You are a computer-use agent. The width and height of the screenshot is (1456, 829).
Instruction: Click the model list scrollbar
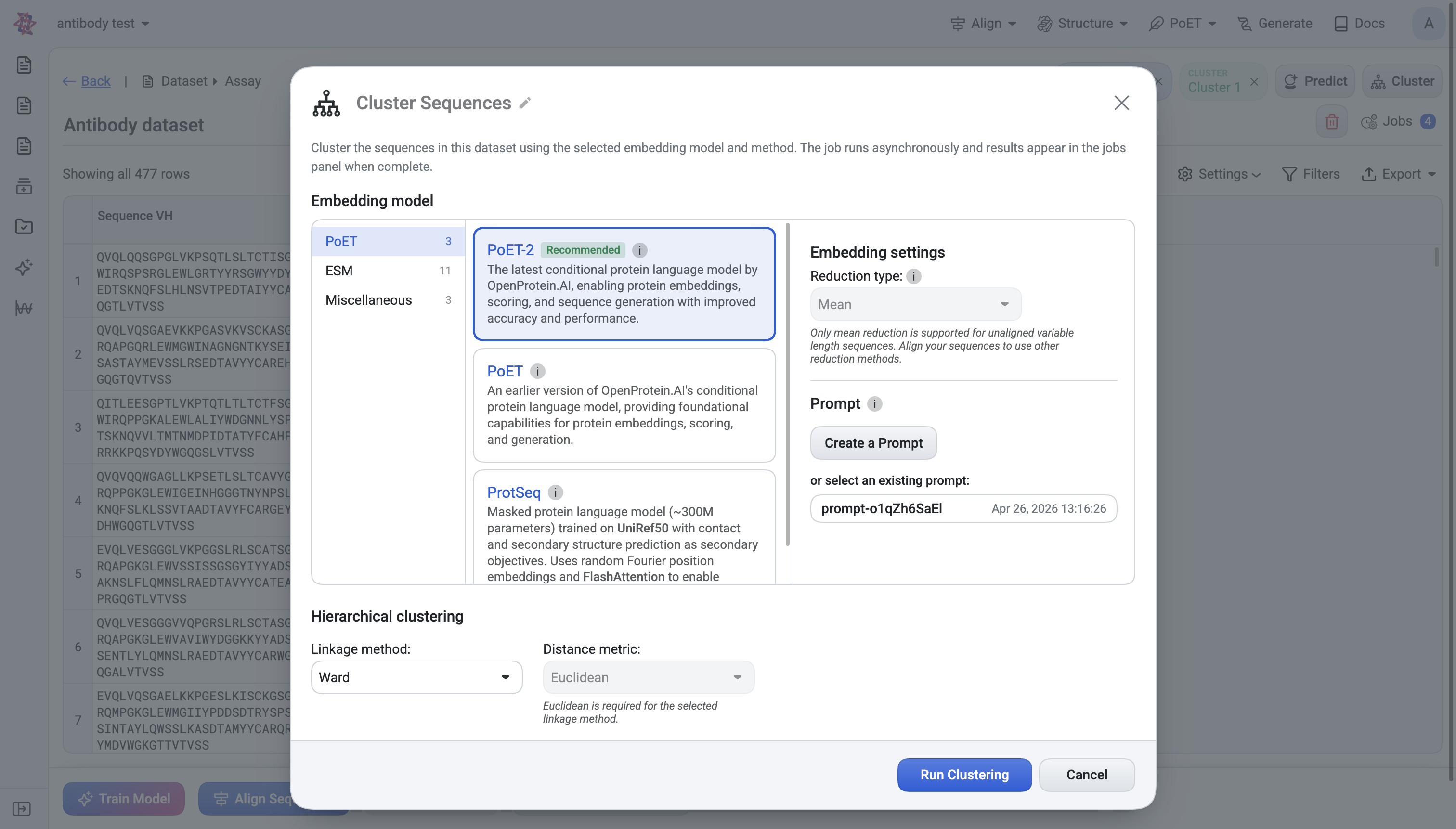(x=788, y=384)
